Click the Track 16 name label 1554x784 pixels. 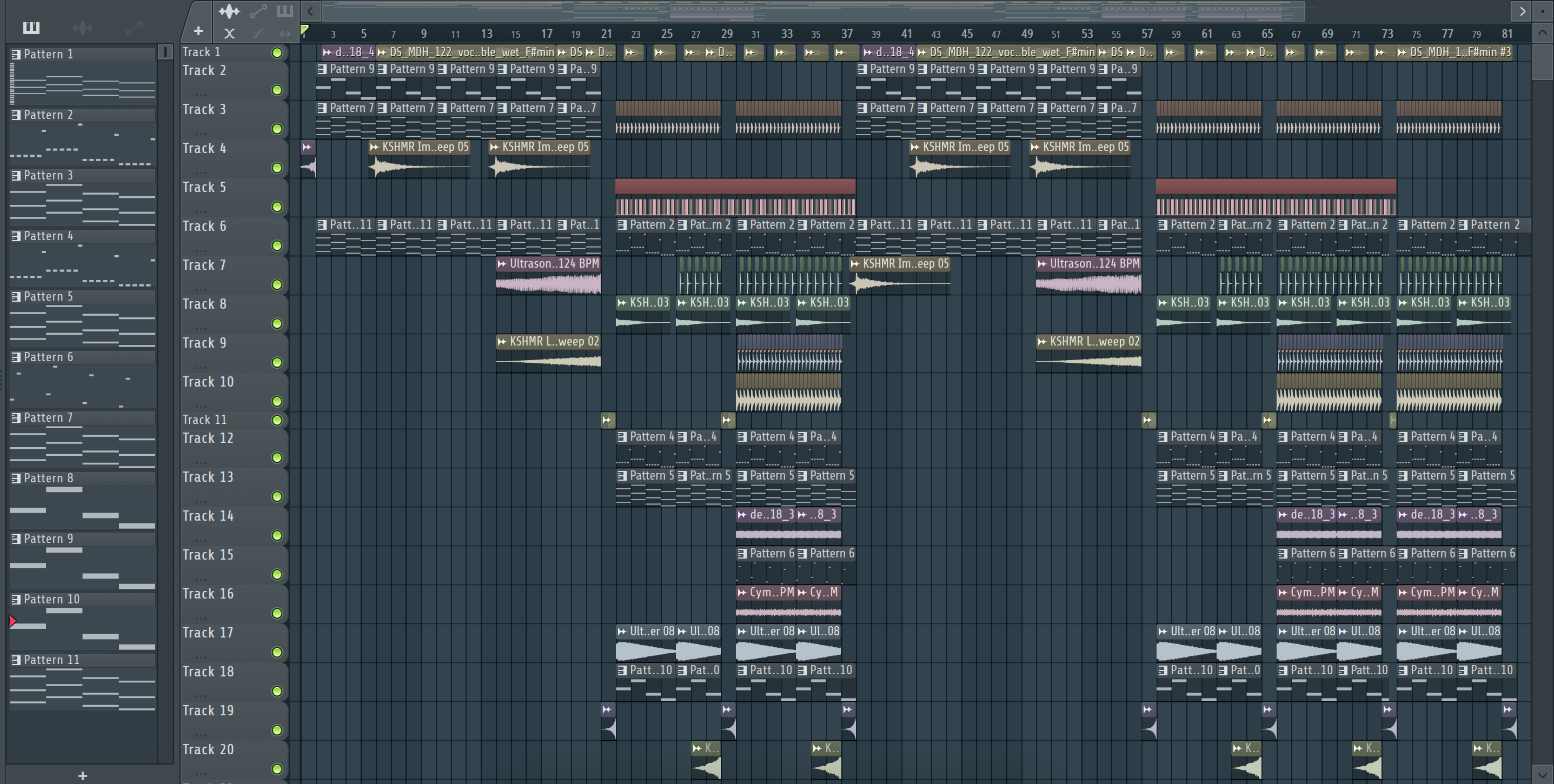[208, 594]
